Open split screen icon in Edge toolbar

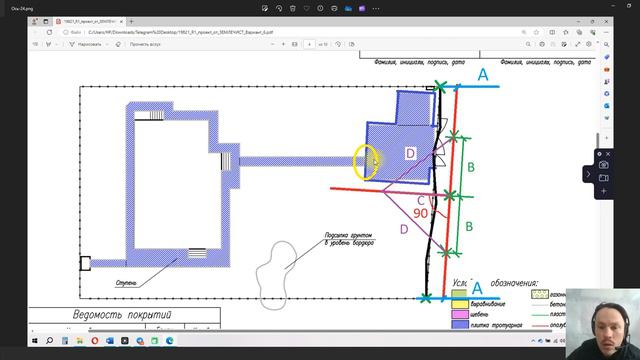pyautogui.click(x=552, y=32)
